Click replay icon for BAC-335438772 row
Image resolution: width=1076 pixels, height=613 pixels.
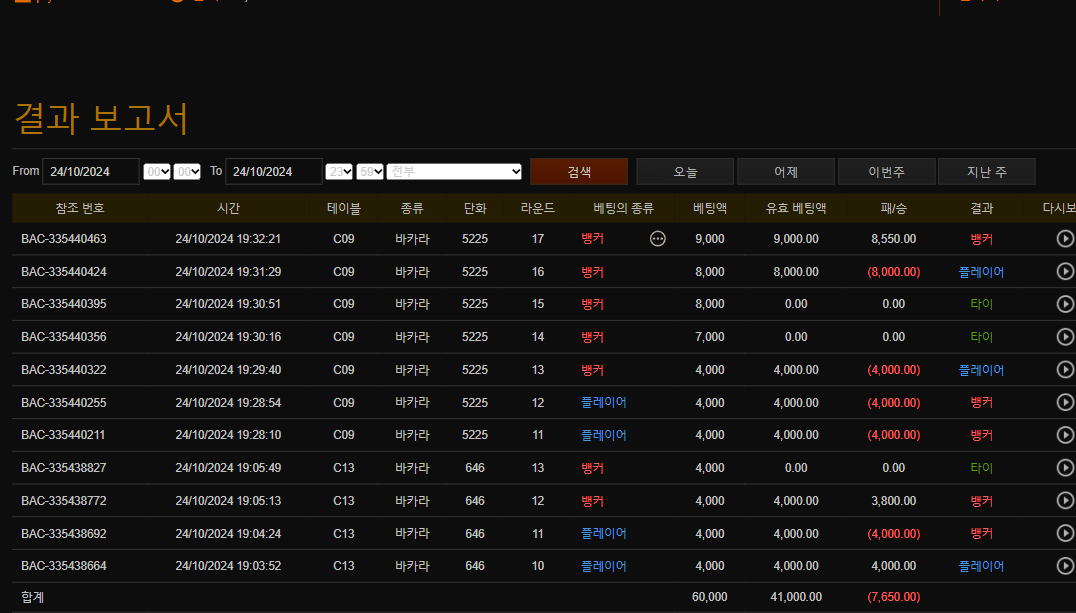(x=1065, y=500)
